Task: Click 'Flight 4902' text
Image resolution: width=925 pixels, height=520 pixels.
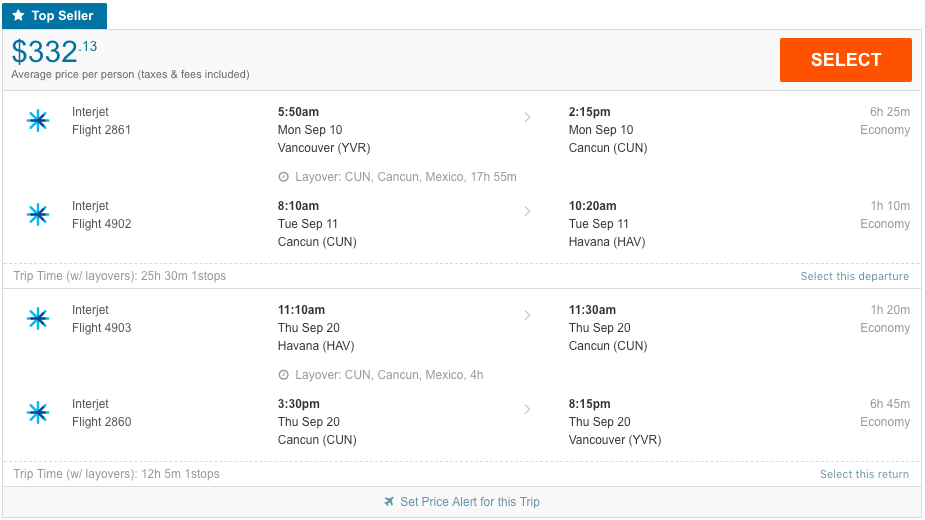Action: [x=101, y=224]
